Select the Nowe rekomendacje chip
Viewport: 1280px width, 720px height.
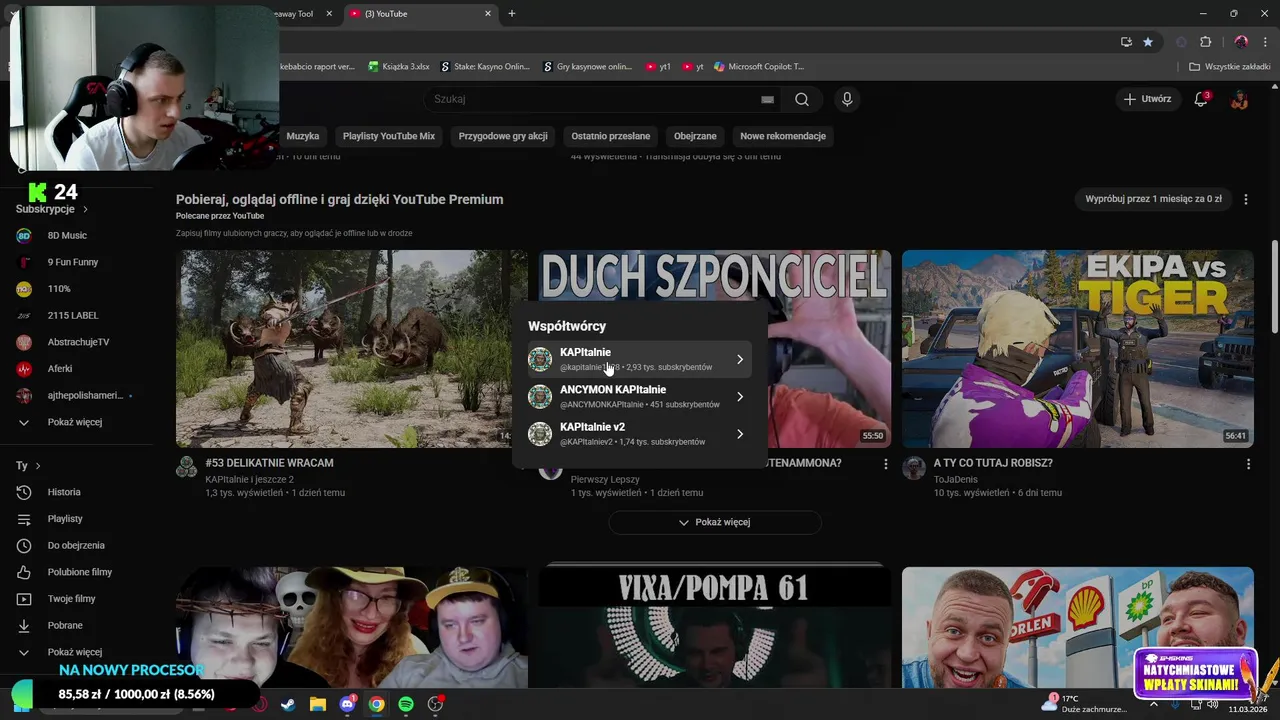click(783, 136)
